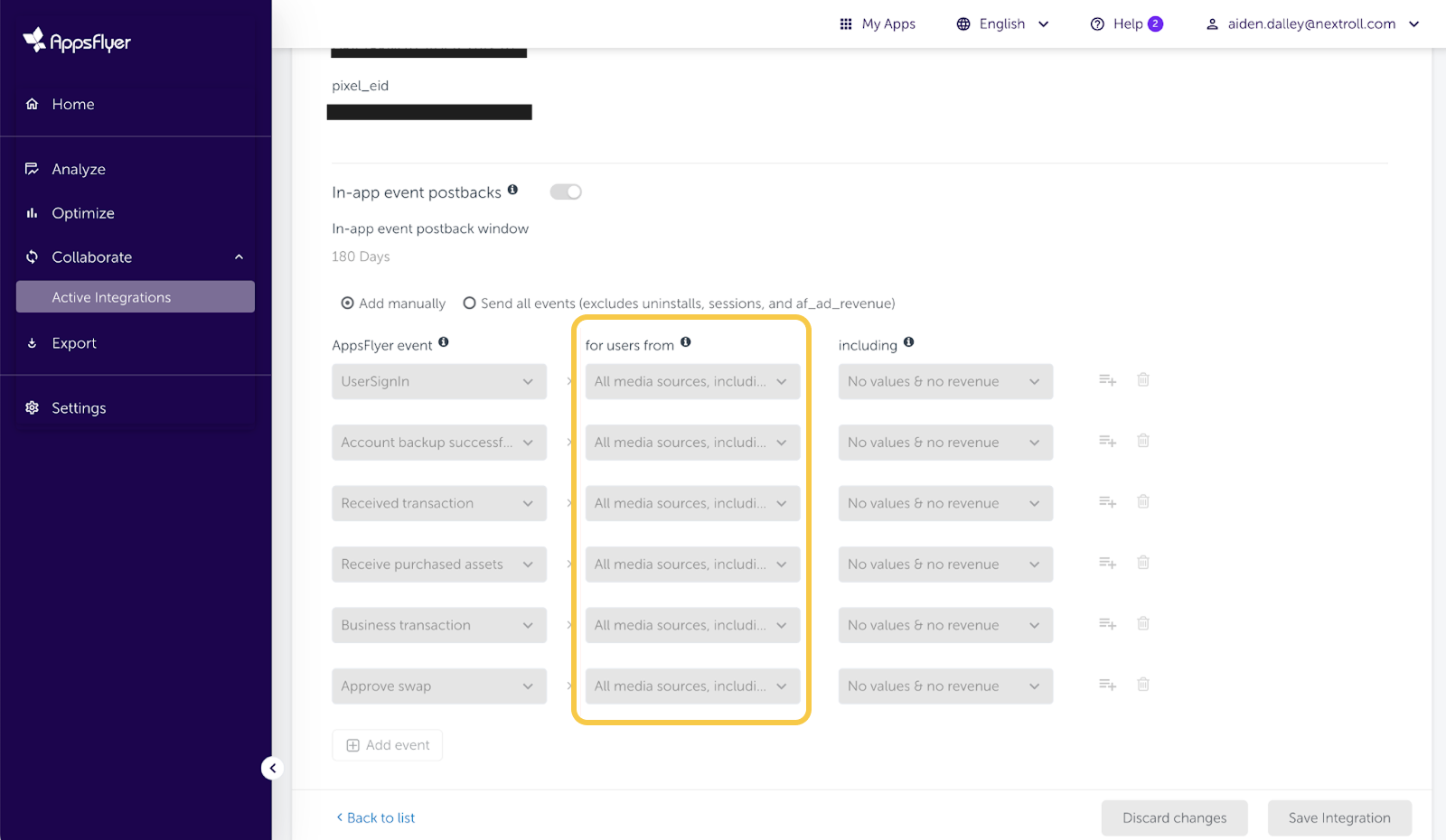The height and width of the screenshot is (840, 1446).
Task: Open Active Integrations in sidebar
Action: tap(136, 297)
